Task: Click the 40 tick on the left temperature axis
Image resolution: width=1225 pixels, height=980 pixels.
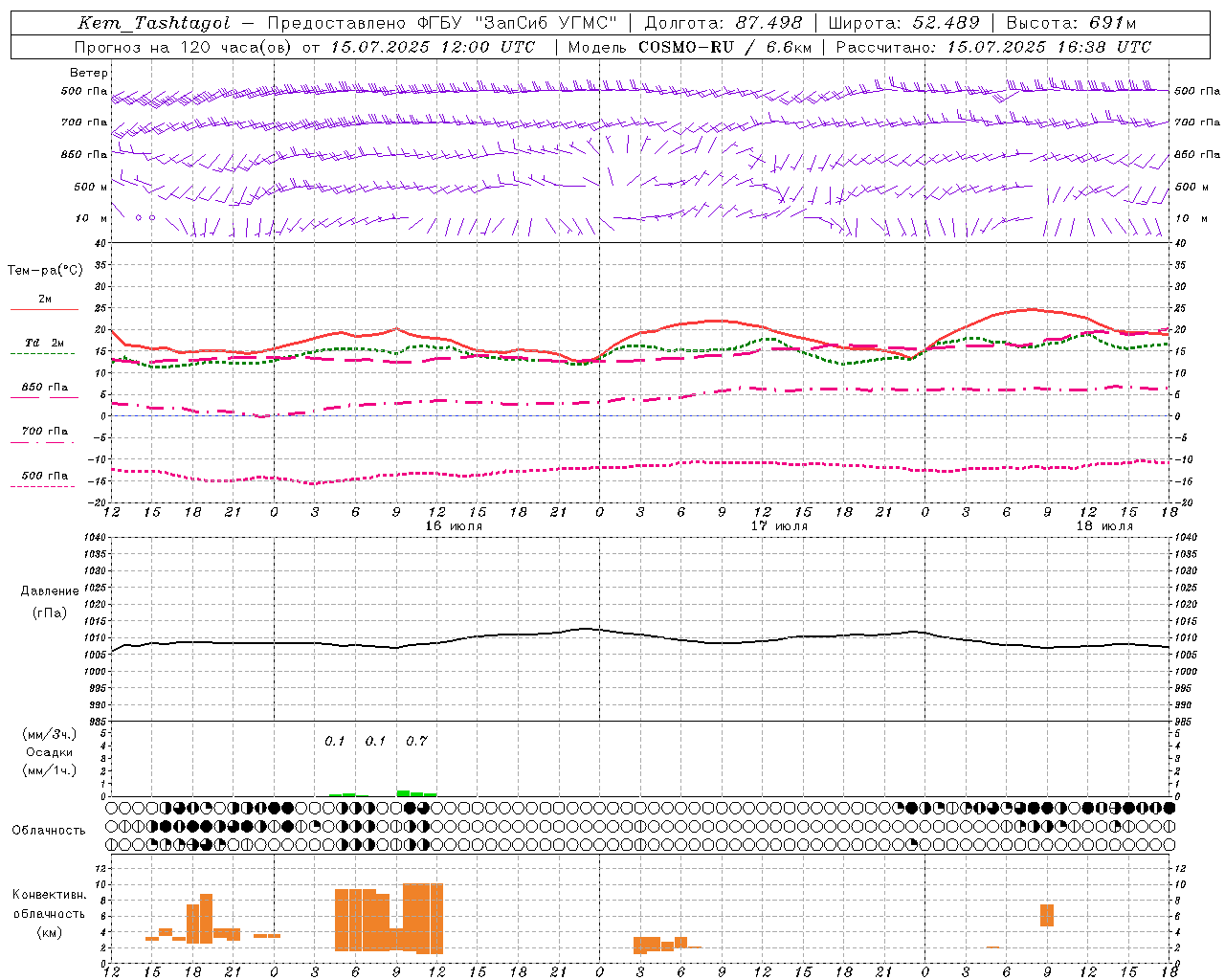Action: tap(98, 243)
